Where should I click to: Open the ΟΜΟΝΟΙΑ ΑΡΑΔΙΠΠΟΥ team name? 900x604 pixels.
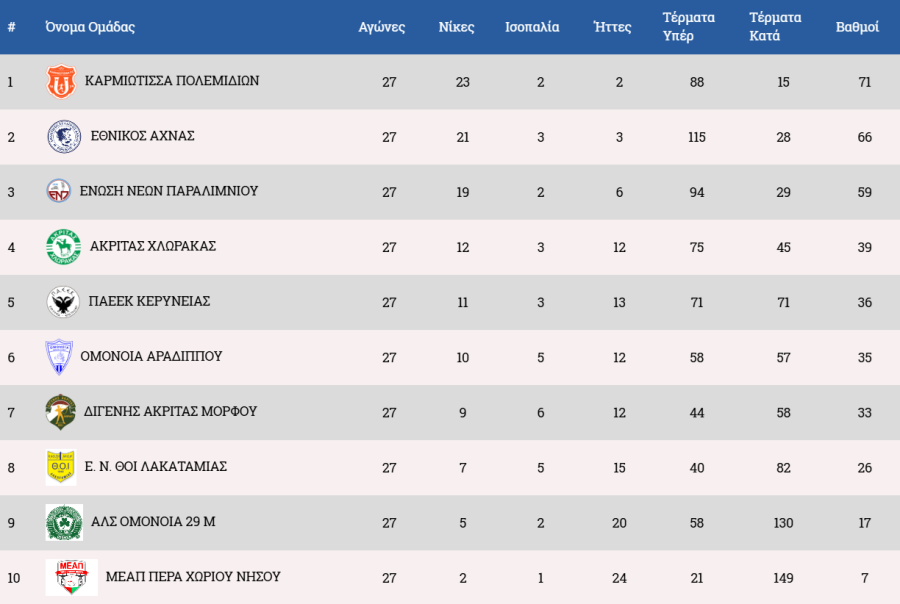[x=151, y=357]
